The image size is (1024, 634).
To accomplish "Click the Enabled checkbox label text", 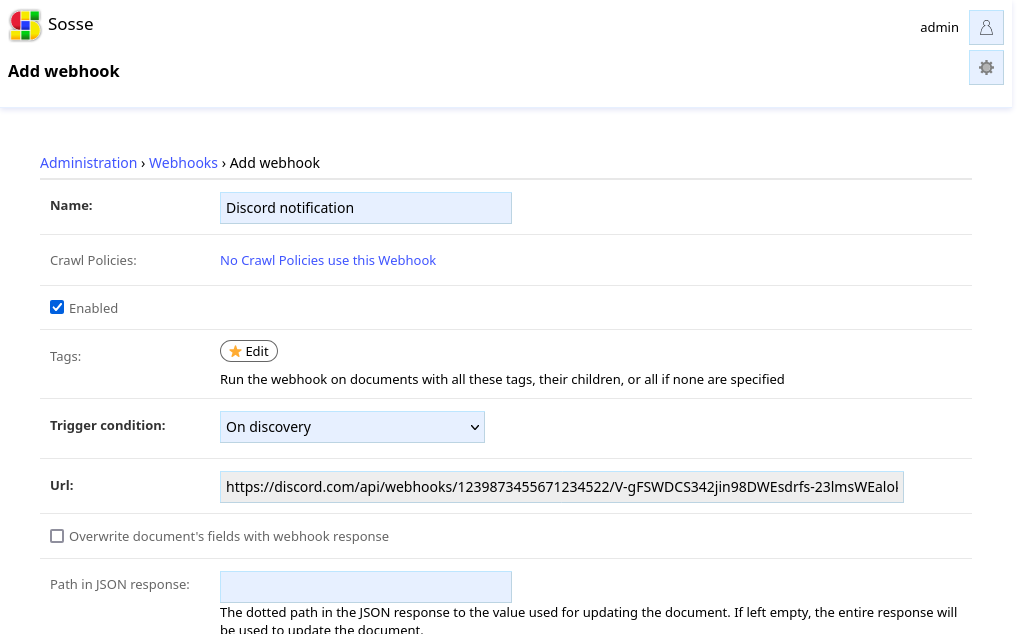I will (x=93, y=308).
